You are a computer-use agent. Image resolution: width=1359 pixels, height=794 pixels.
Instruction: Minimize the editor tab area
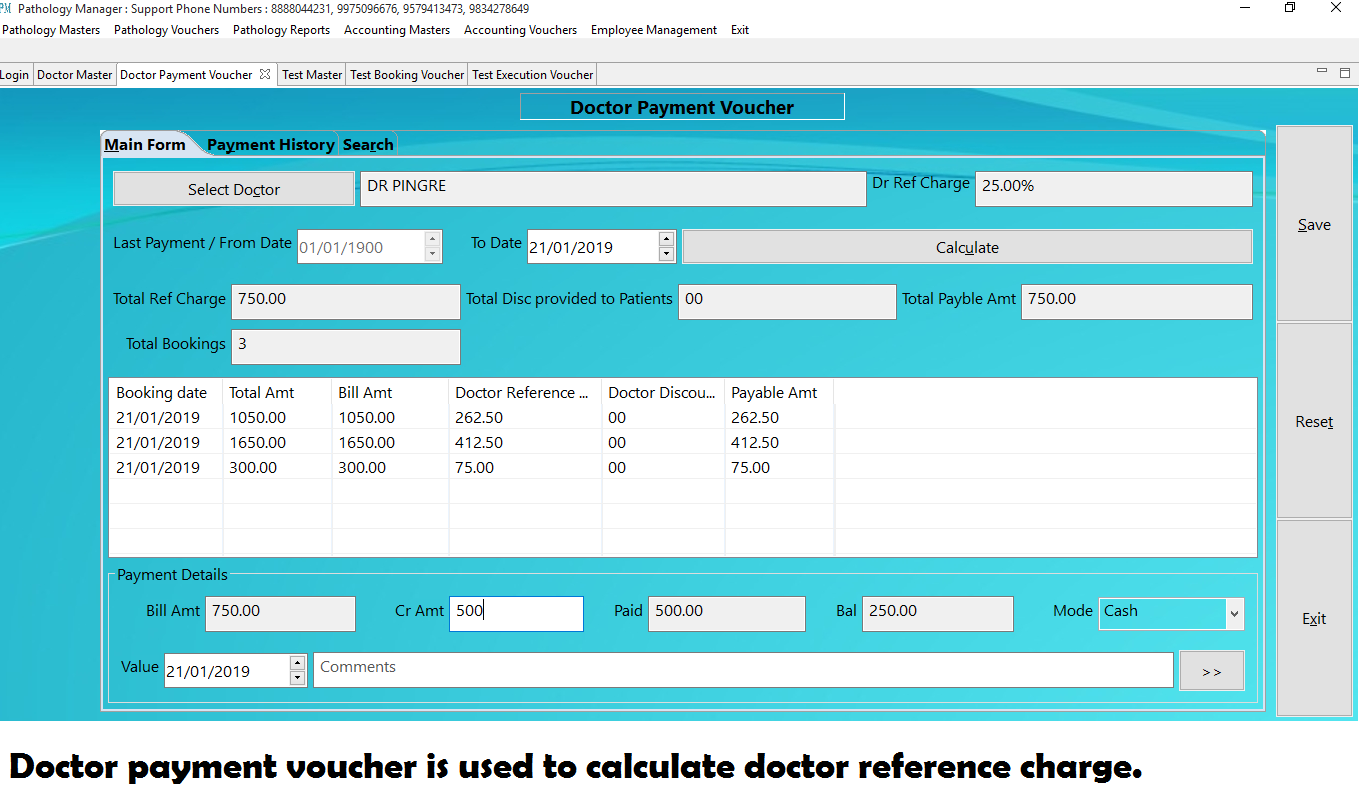coord(1322,72)
